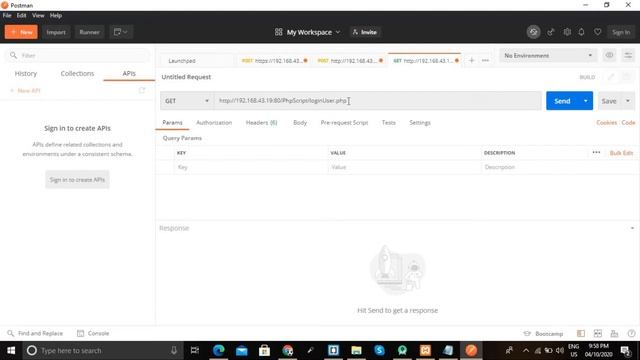Open the HTTP method GET dropdown
Screen dimensions: 640x360
click(x=187, y=101)
